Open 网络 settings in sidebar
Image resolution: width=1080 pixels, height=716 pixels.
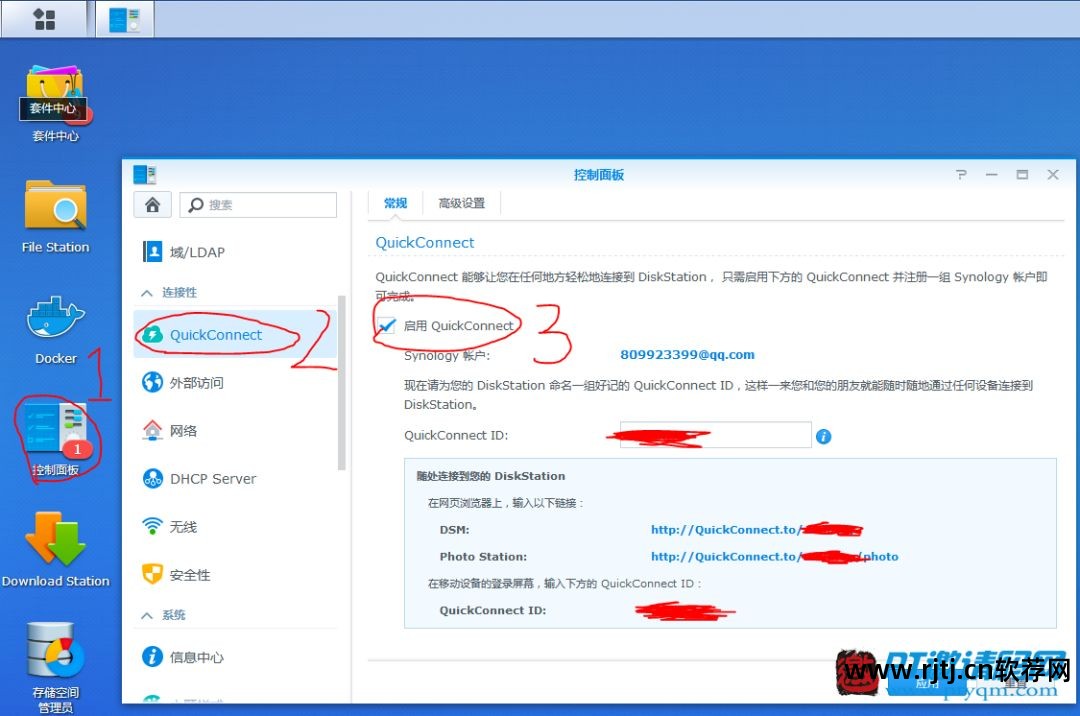[234, 430]
